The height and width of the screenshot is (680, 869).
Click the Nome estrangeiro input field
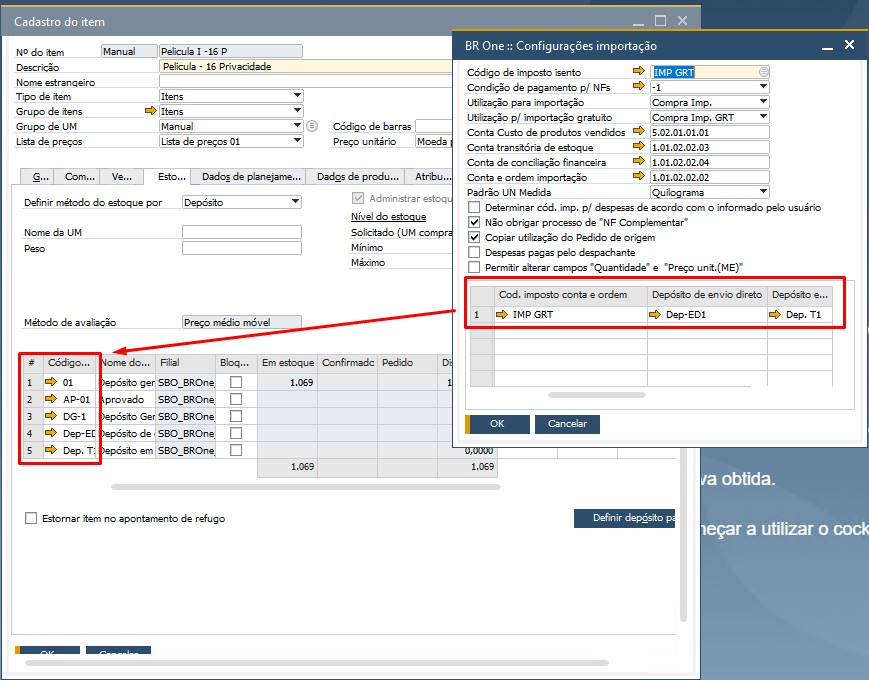[x=305, y=81]
